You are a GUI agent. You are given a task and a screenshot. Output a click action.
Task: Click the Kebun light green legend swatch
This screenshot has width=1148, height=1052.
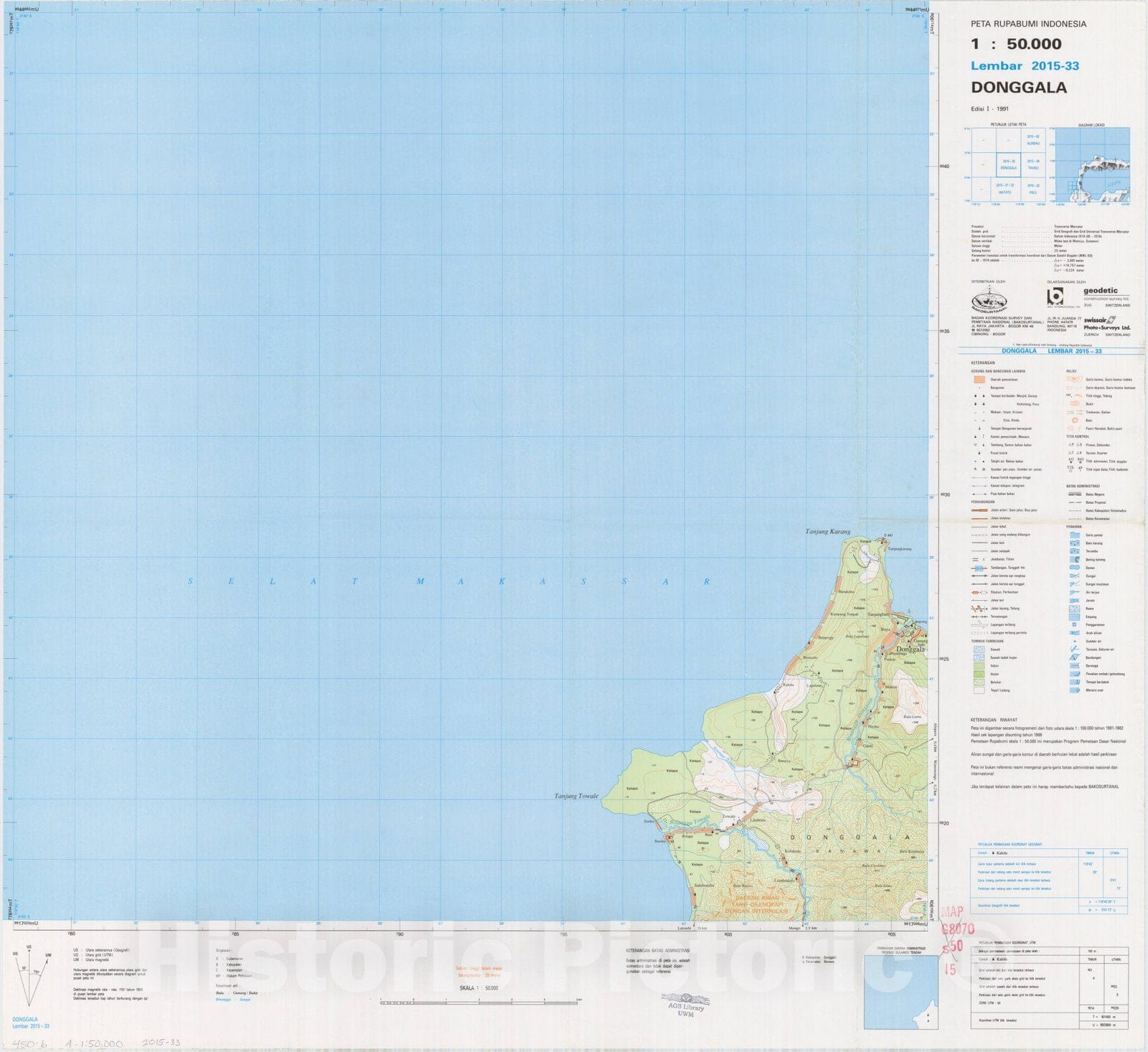(x=979, y=666)
